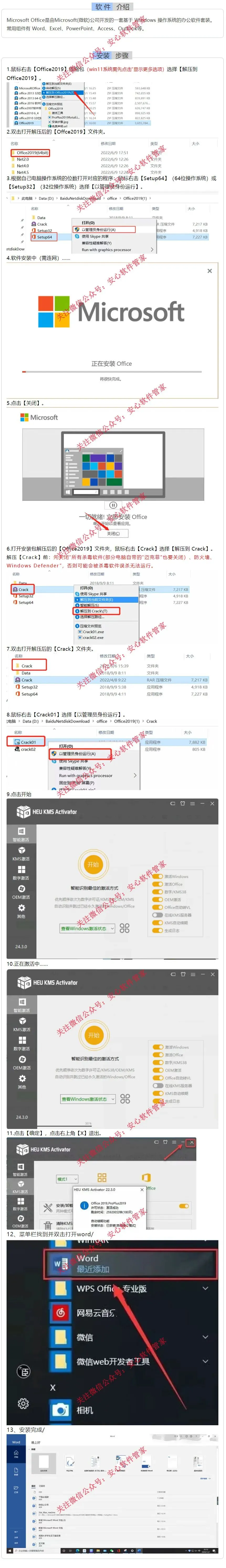Open the yellow Crack folder in step 7 list
Viewport: 226px width, 1568px height.
(29, 666)
